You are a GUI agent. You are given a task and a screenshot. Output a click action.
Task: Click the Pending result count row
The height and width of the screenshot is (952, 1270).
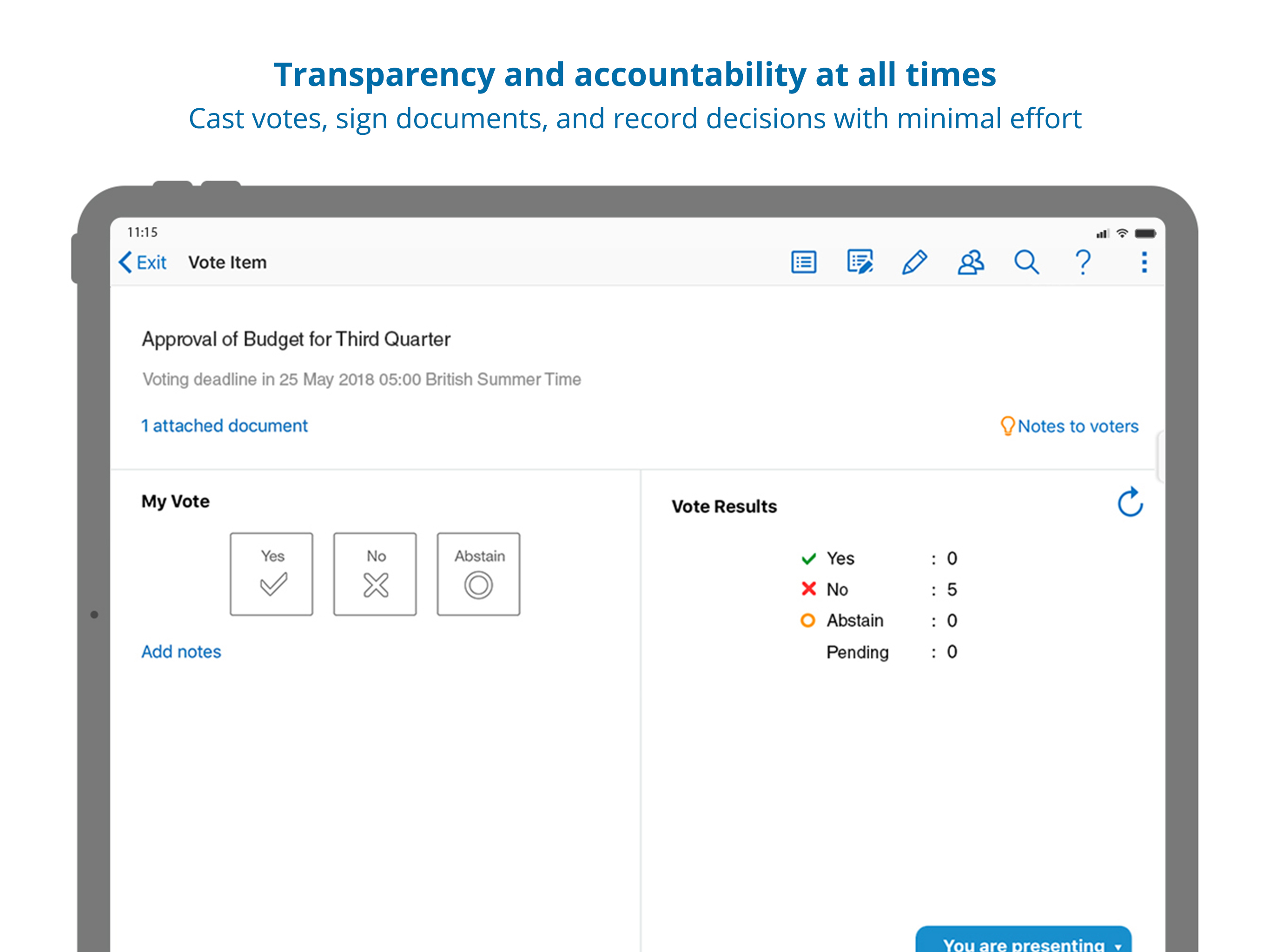(x=892, y=652)
